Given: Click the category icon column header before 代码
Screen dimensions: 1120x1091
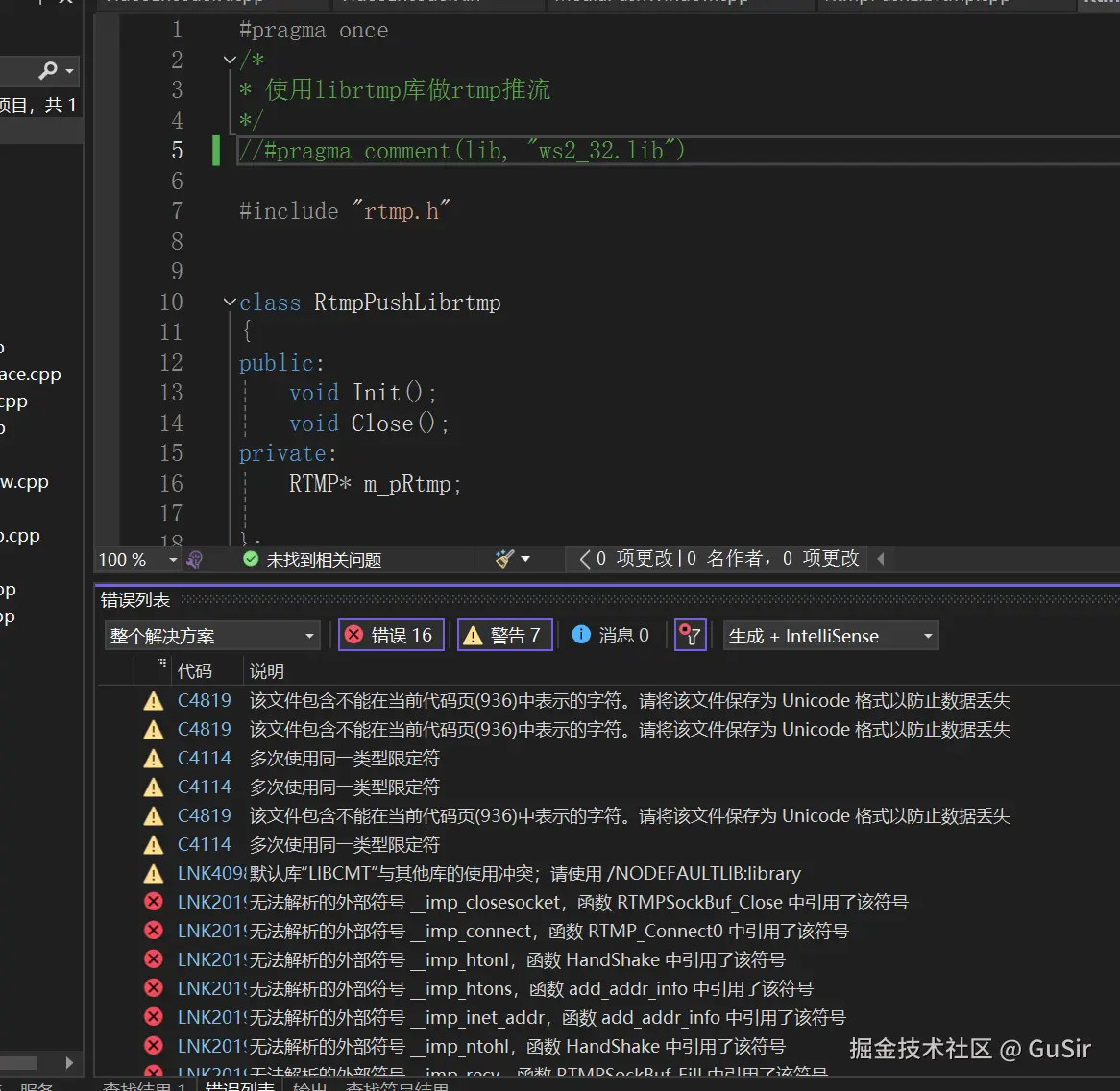Looking at the screenshot, I should pyautogui.click(x=152, y=671).
